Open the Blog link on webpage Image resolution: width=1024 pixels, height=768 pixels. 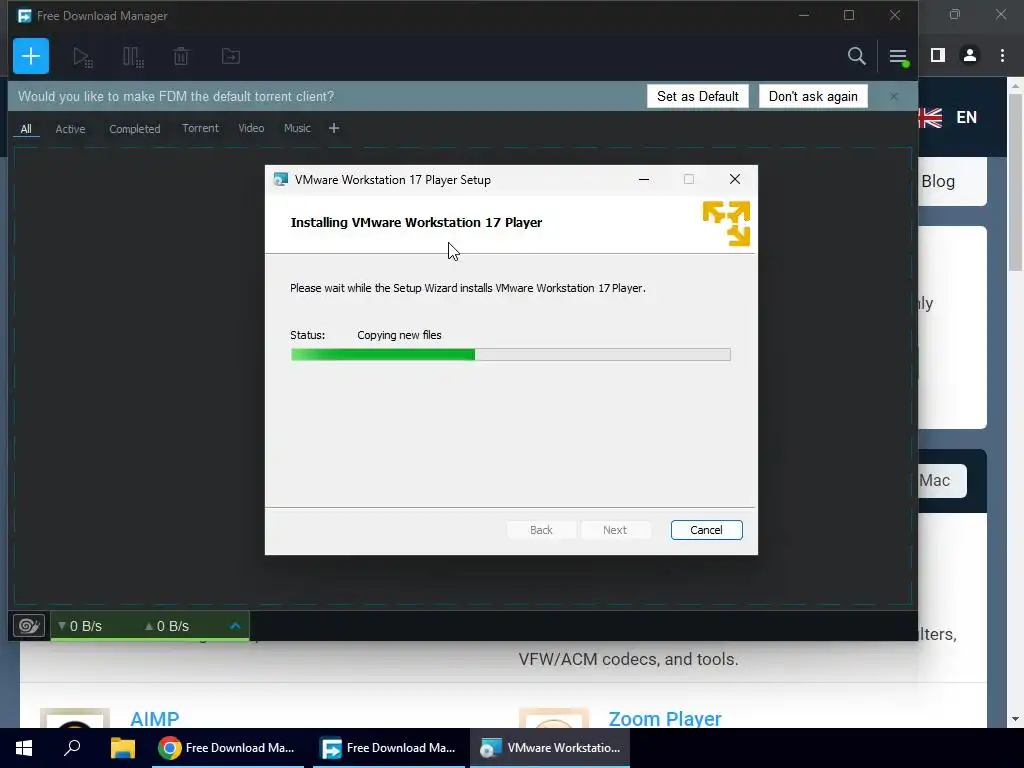[938, 182]
